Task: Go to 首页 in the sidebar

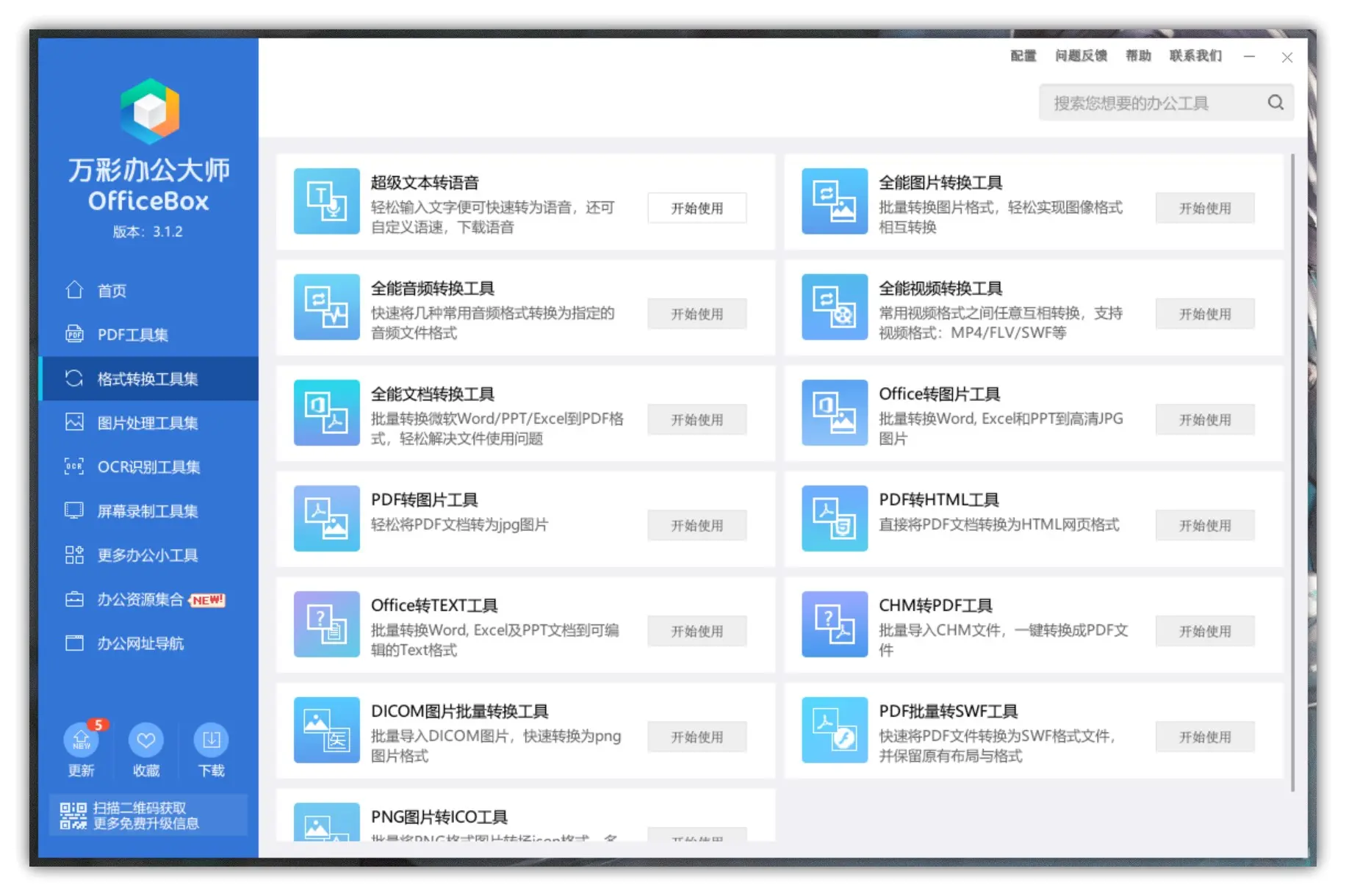Action: 149,291
